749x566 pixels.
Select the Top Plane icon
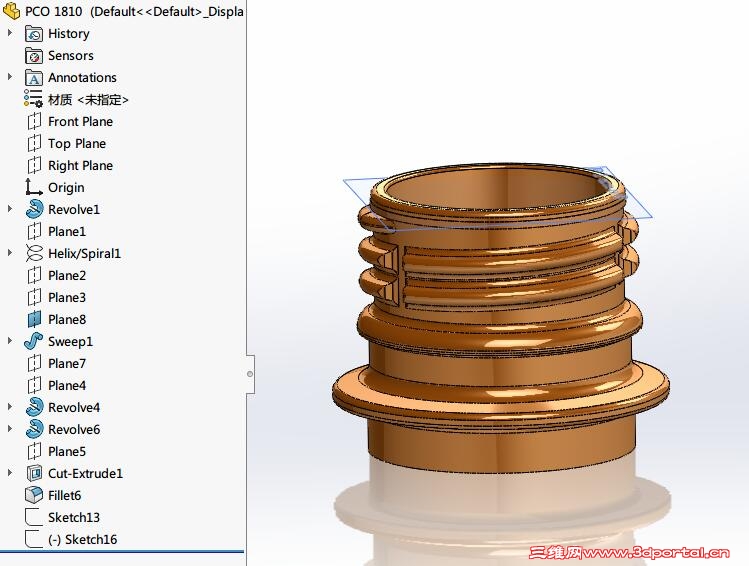click(34, 144)
